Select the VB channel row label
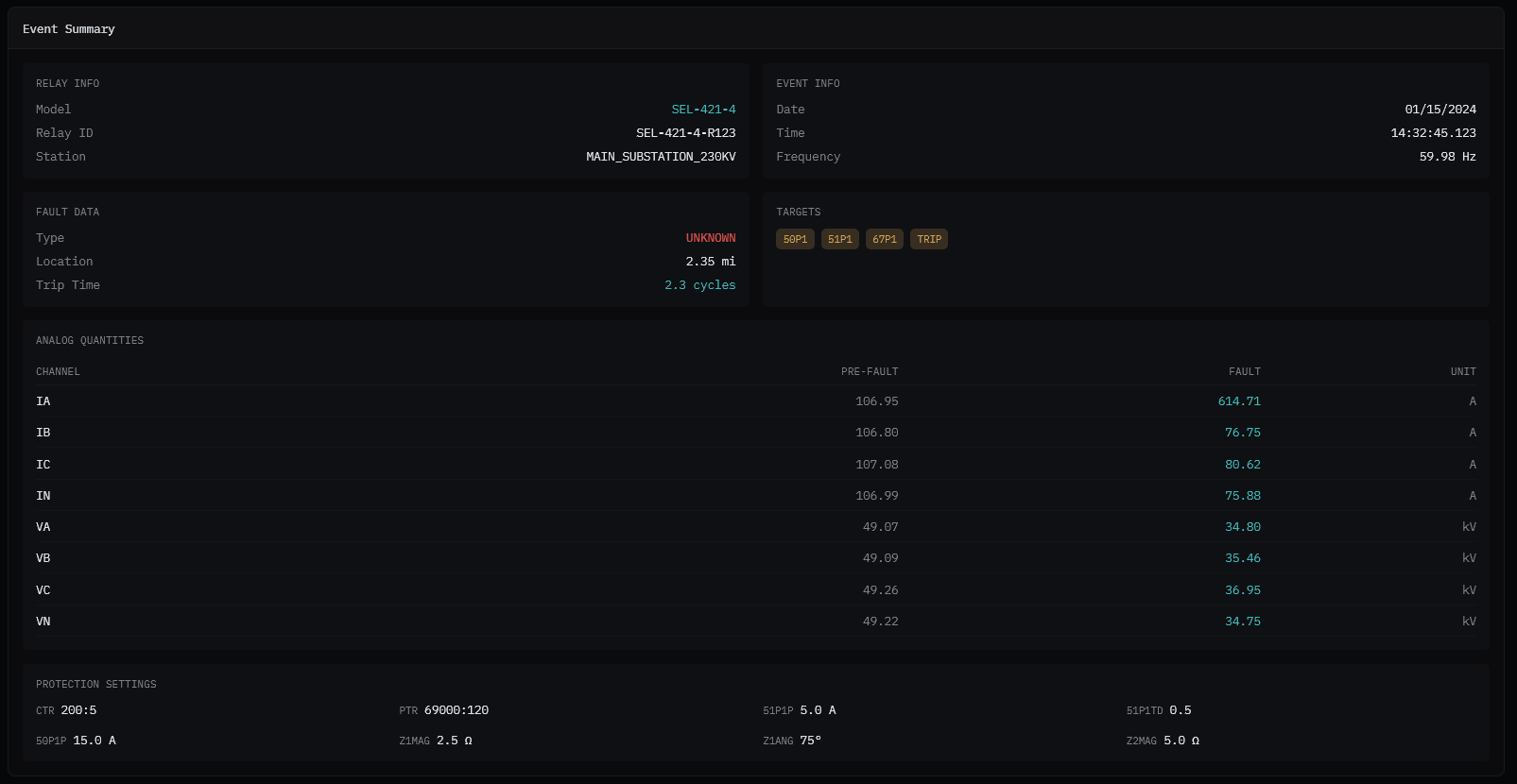 (x=43, y=558)
